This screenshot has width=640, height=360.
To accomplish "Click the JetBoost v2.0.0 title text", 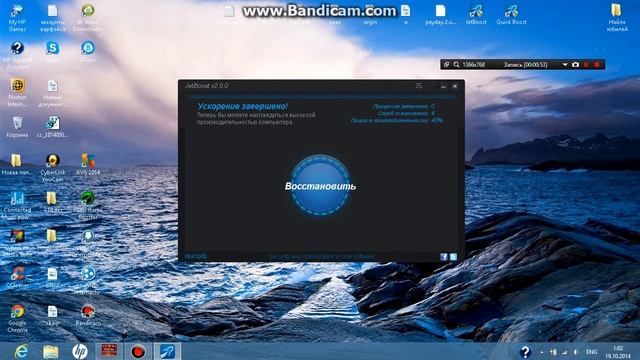I will [x=207, y=86].
